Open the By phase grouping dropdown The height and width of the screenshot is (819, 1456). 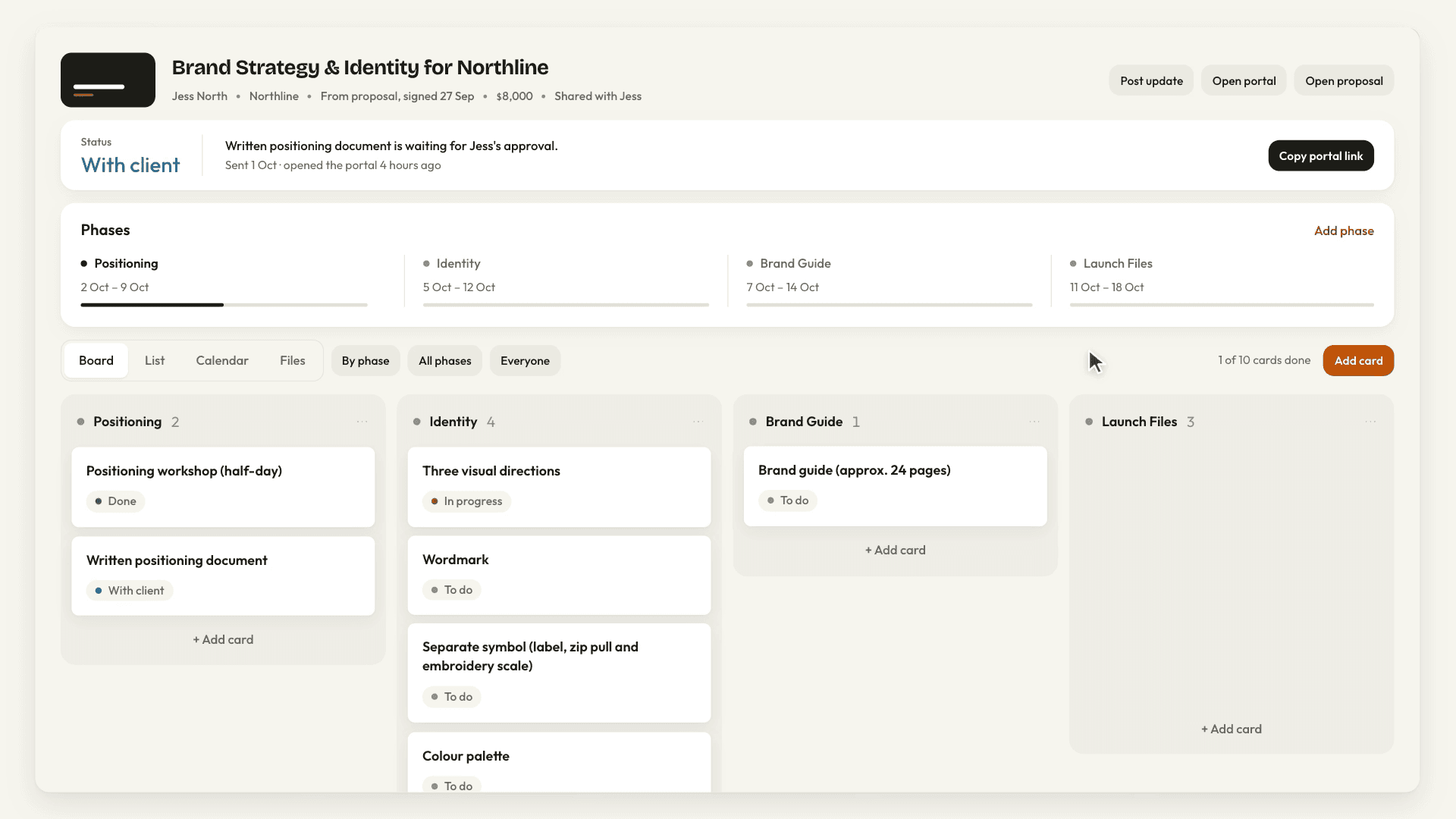click(x=366, y=361)
